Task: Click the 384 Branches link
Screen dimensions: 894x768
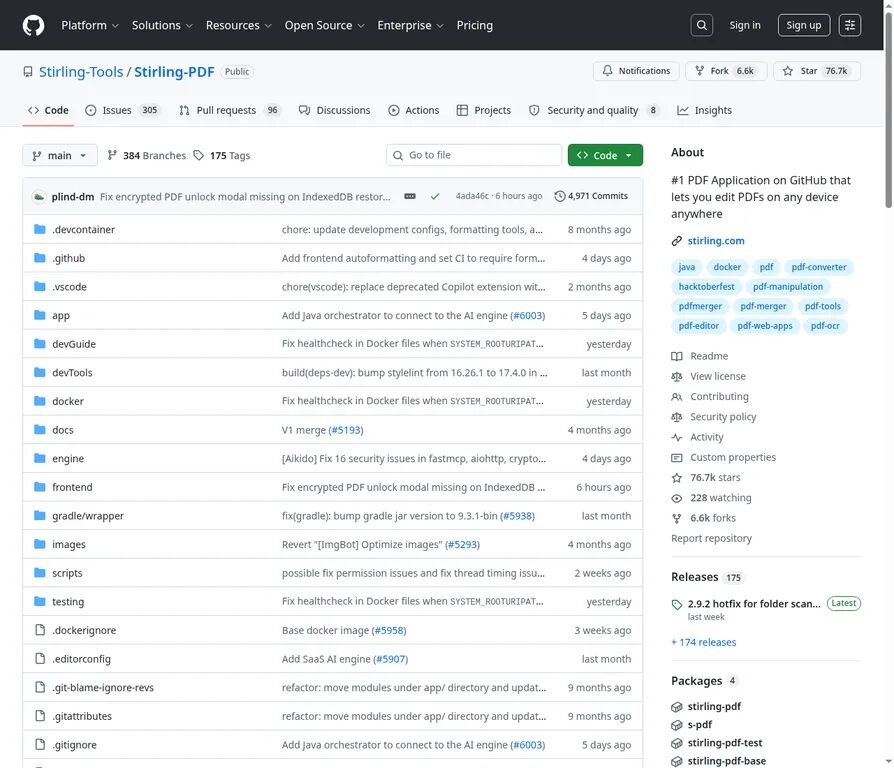Action: coord(147,155)
